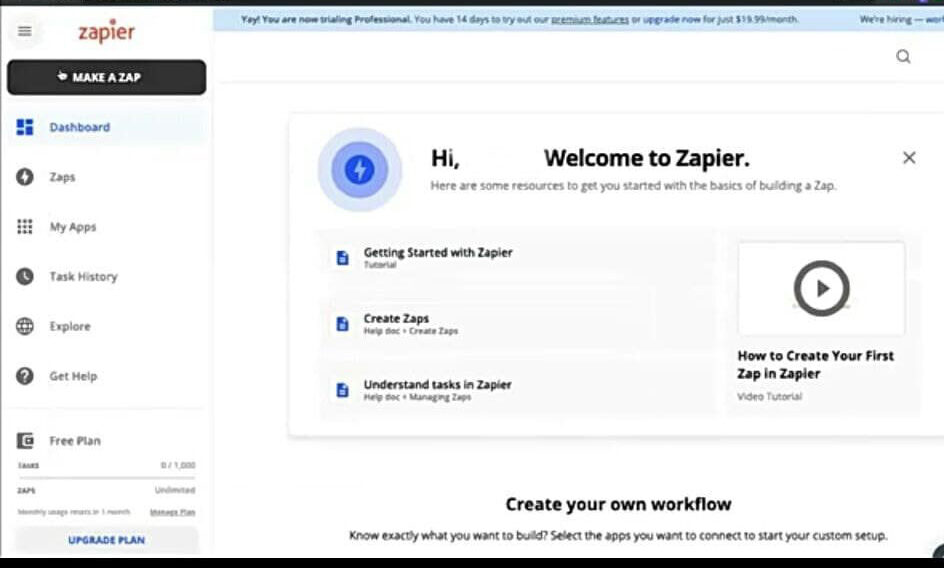Click the Explore globe icon
Screen dimensions: 944x568
tap(25, 326)
